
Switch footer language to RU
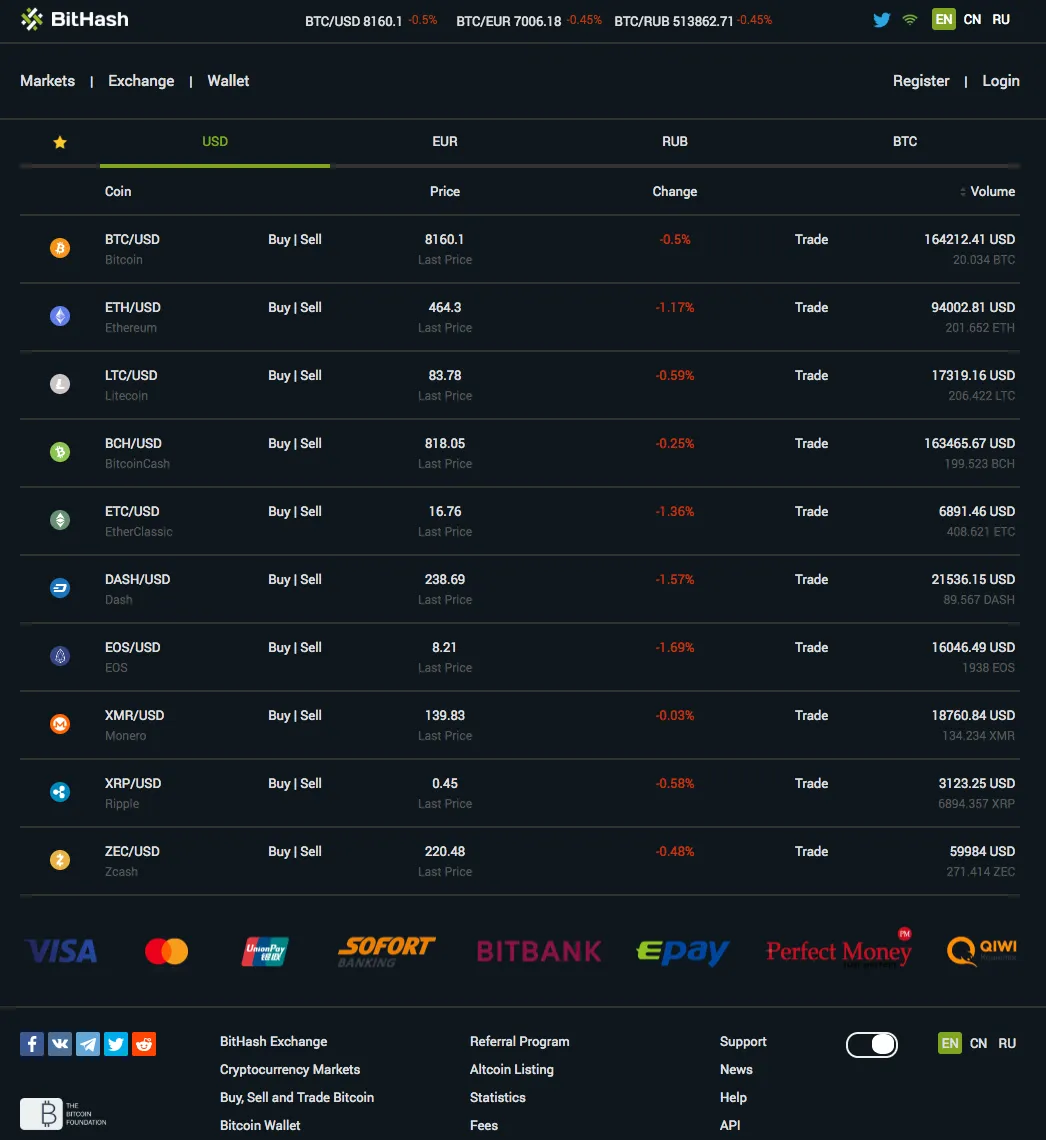[x=1007, y=1043]
